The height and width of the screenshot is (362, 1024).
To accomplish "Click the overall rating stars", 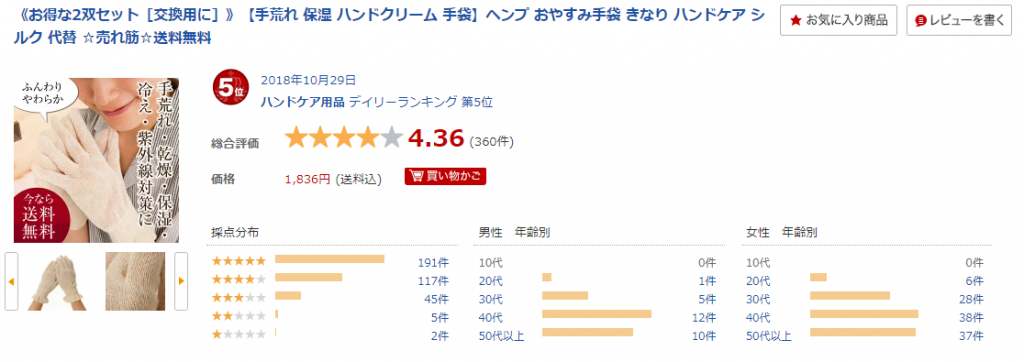I will point(344,138).
